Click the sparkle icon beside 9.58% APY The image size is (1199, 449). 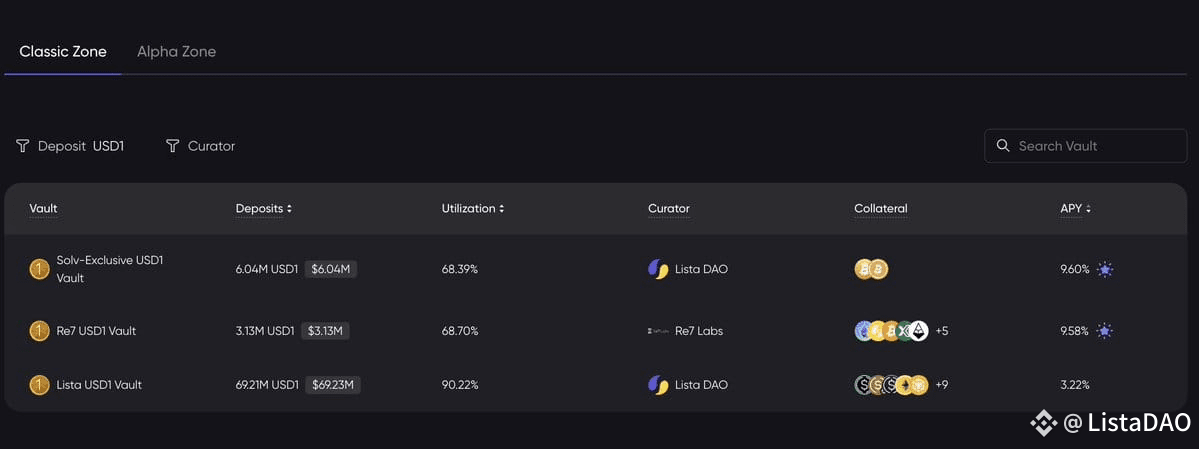[1105, 331]
